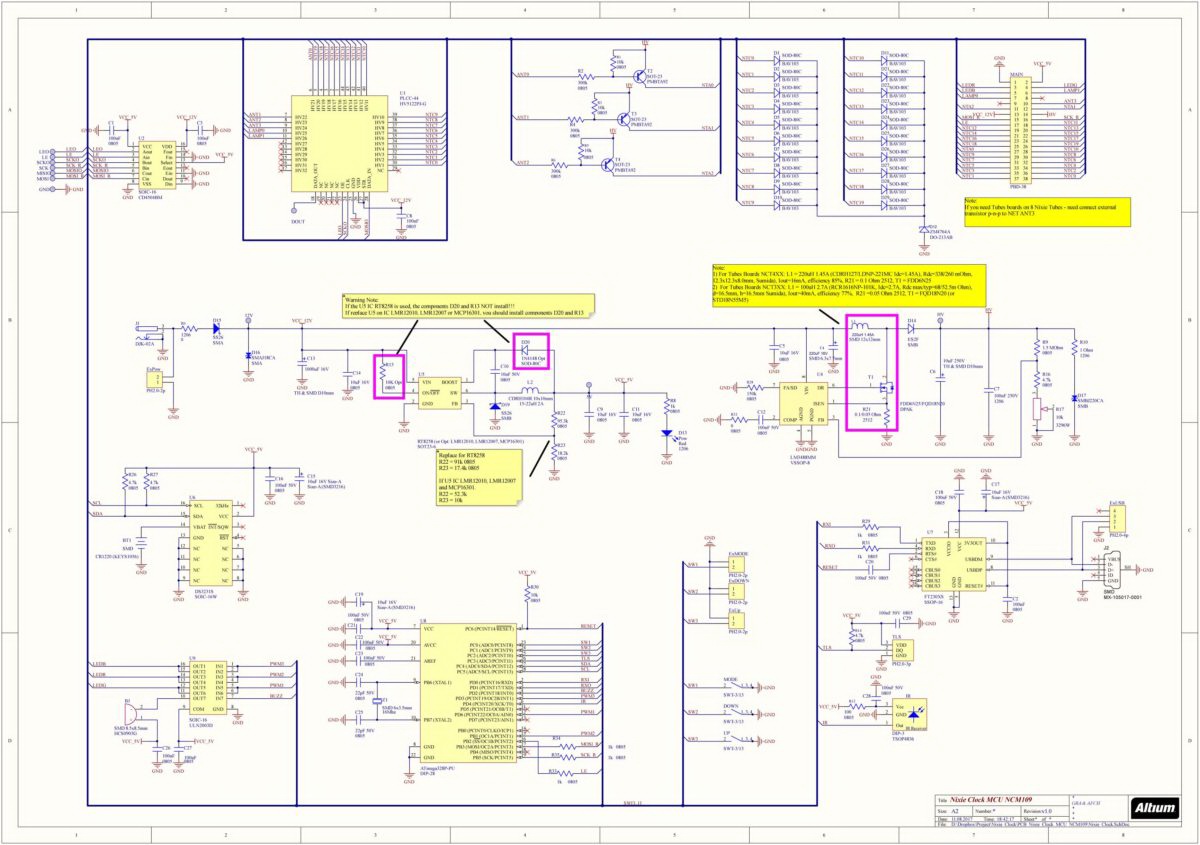Select resistor R9 1.5 MOhm
The height and width of the screenshot is (845, 1200).
[x=1037, y=346]
